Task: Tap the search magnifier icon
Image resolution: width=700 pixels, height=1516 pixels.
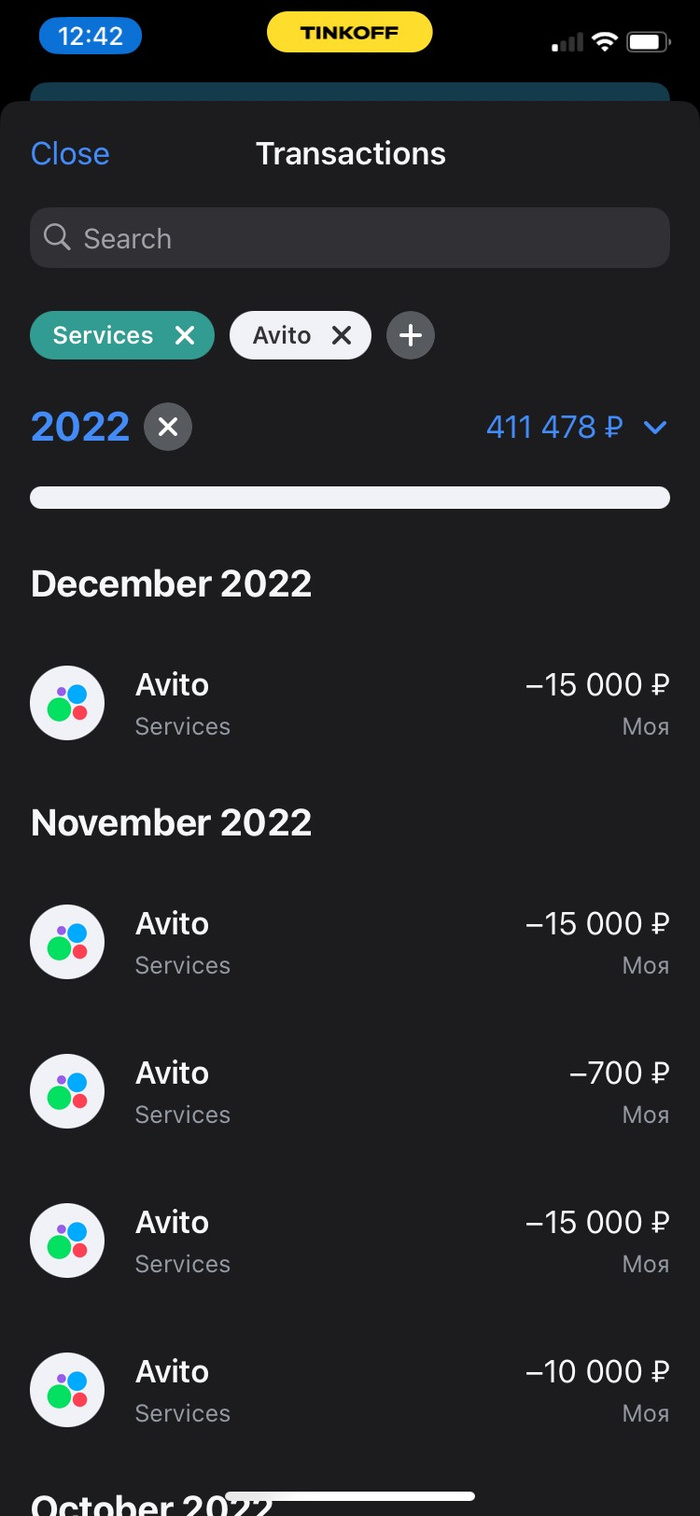Action: (x=58, y=238)
